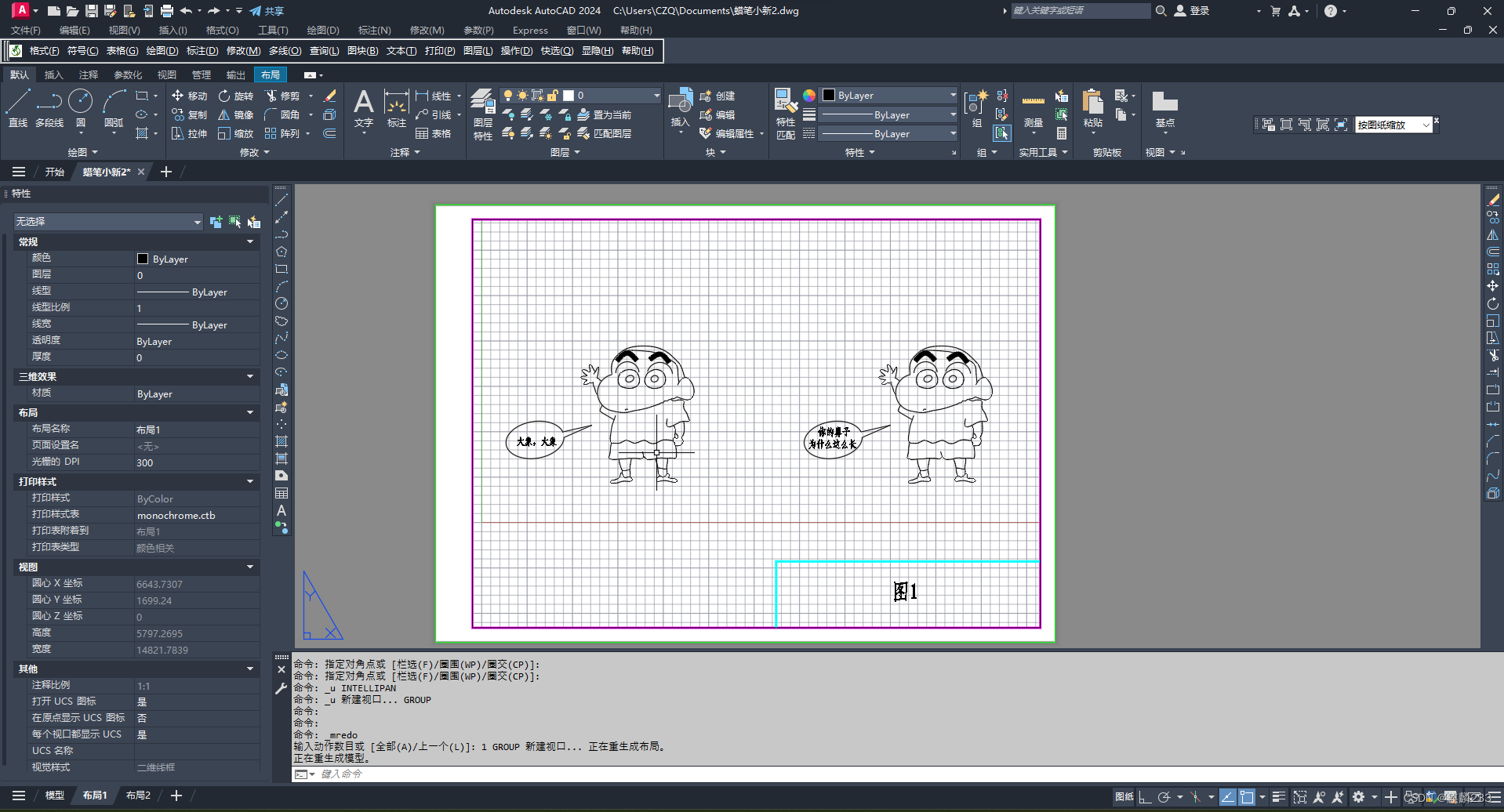1504x812 pixels.
Task: Click the black ByLayer color swatch in ribbon
Action: 829,96
